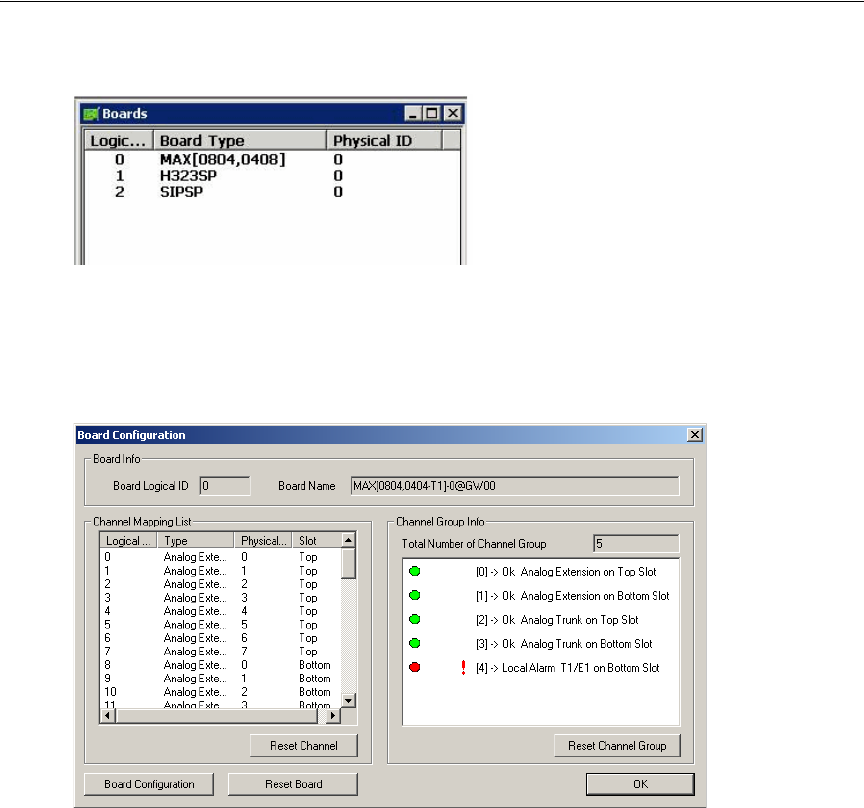Select '[3] -> Ok Analog Trunk on Bottom Slot'
The width and height of the screenshot is (864, 808).
coord(564,644)
